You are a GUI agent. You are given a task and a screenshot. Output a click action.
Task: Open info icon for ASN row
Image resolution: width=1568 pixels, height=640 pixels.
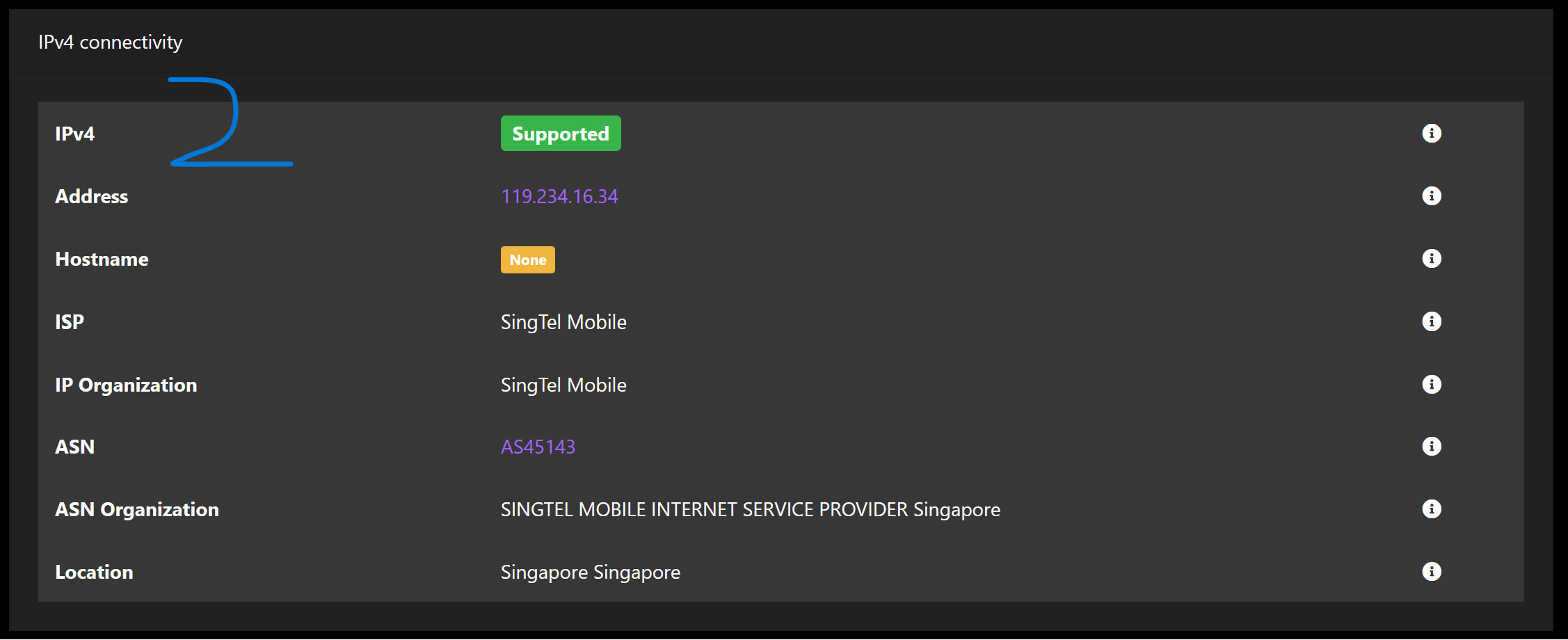pos(1431,446)
